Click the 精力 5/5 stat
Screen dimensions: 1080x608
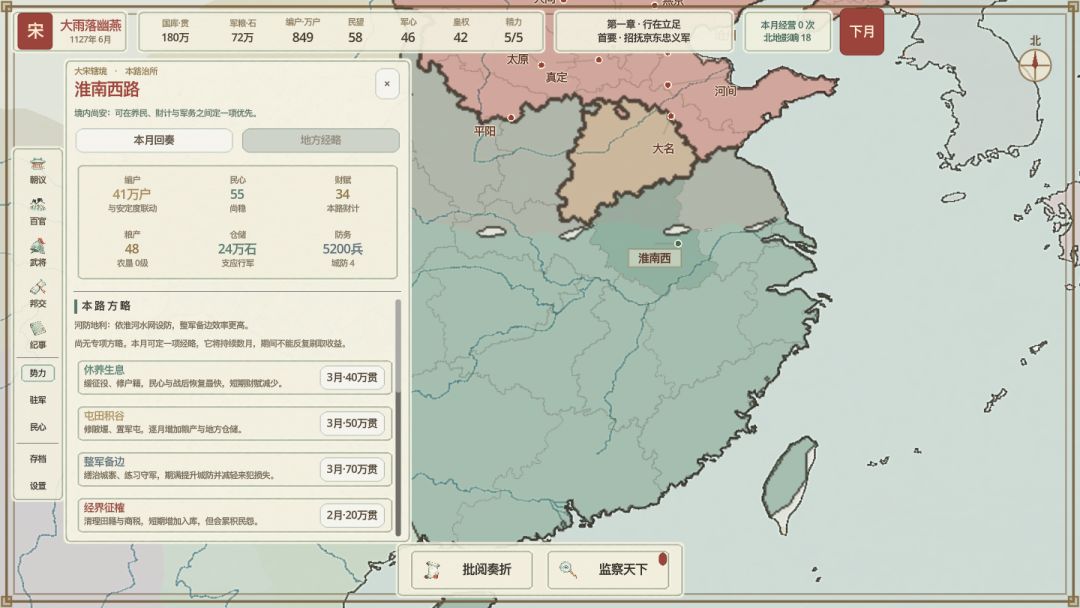(x=513, y=31)
